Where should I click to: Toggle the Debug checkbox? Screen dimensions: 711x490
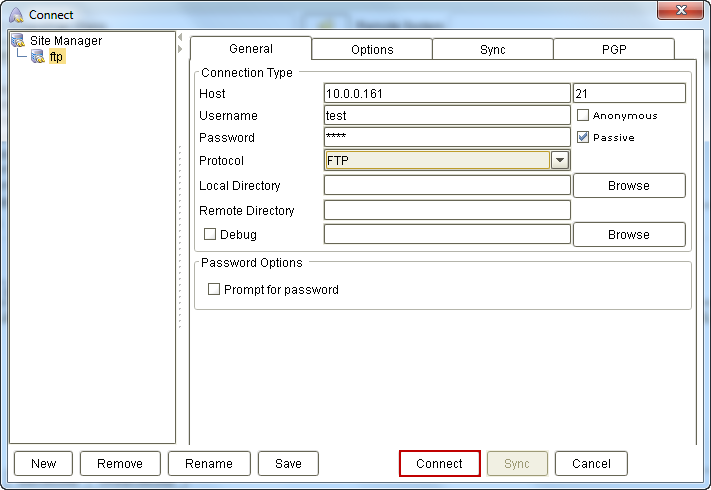click(x=210, y=235)
